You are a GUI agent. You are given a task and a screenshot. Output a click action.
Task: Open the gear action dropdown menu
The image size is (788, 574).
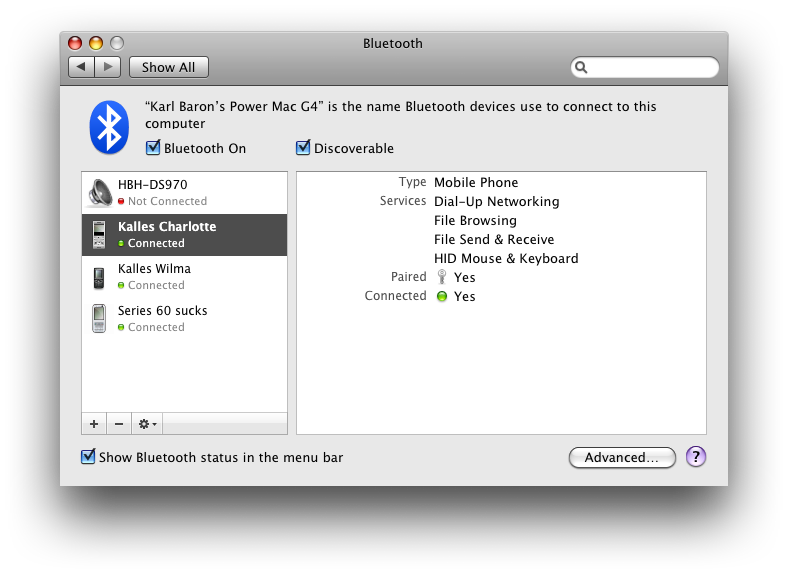point(147,424)
